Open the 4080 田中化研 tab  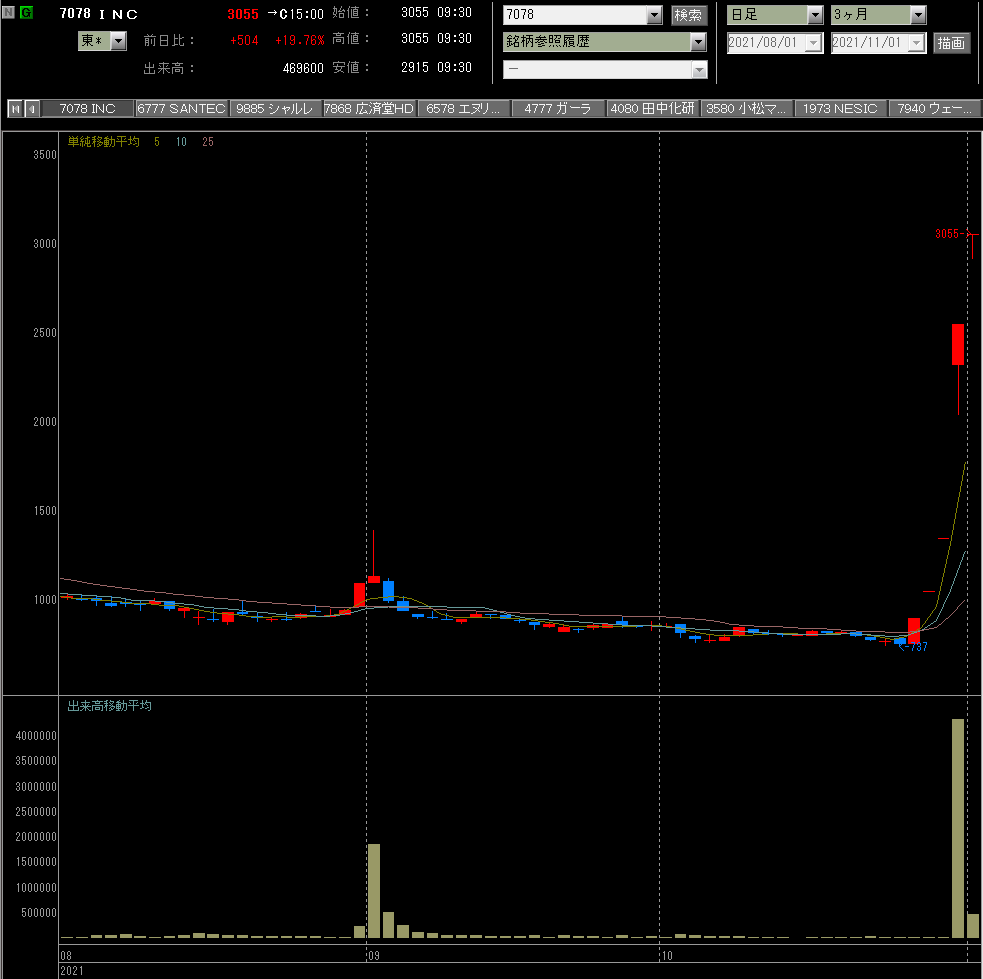[x=652, y=108]
